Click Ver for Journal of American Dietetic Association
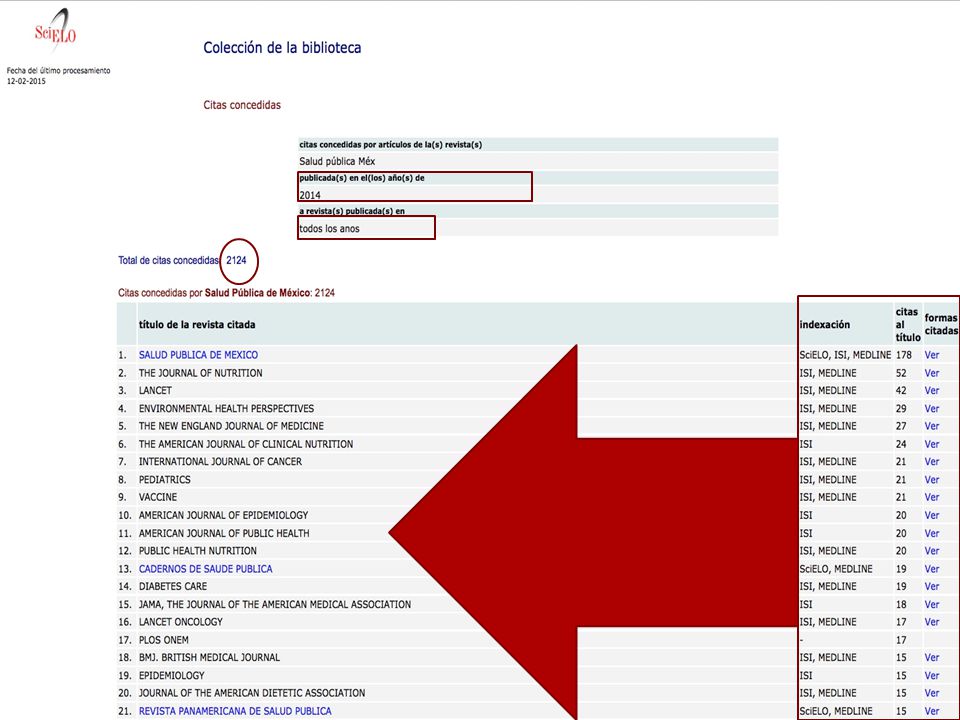Viewport: 960px width, 720px height. click(932, 693)
